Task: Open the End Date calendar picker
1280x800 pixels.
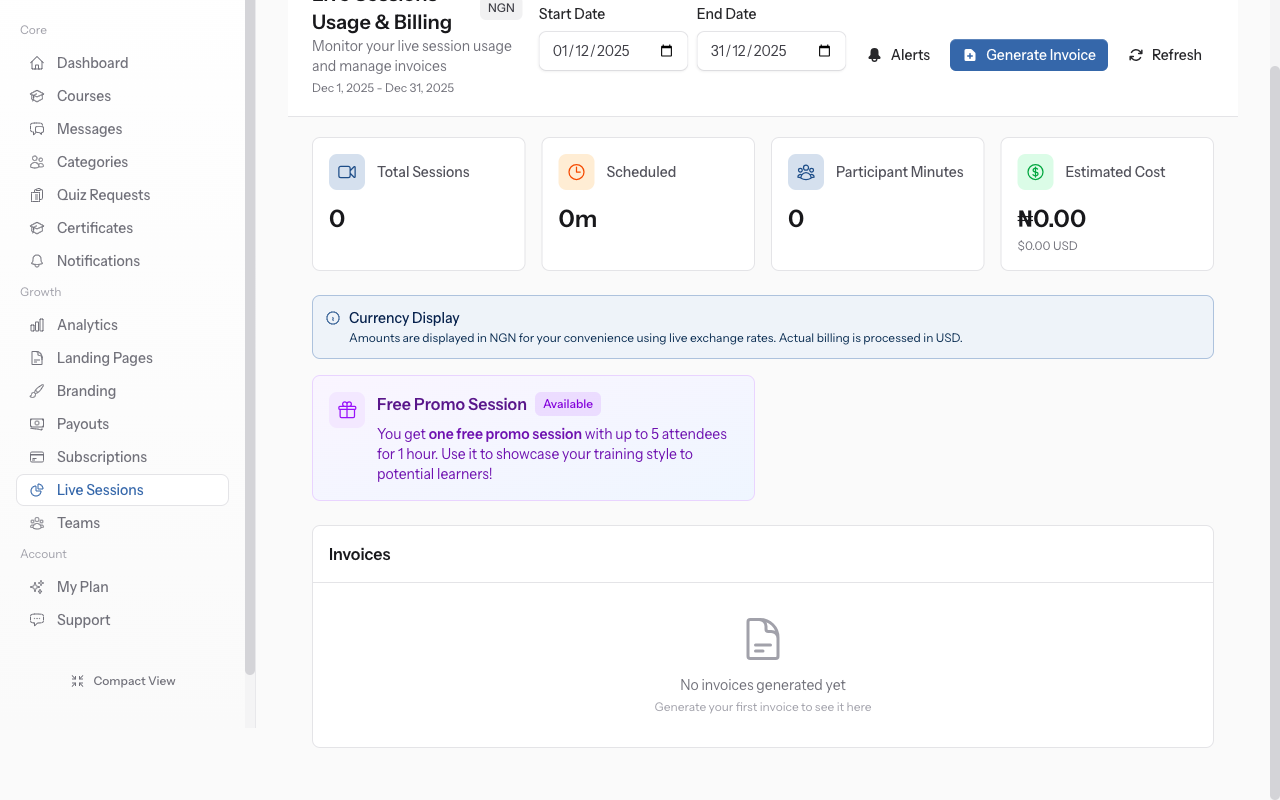Action: 825,51
